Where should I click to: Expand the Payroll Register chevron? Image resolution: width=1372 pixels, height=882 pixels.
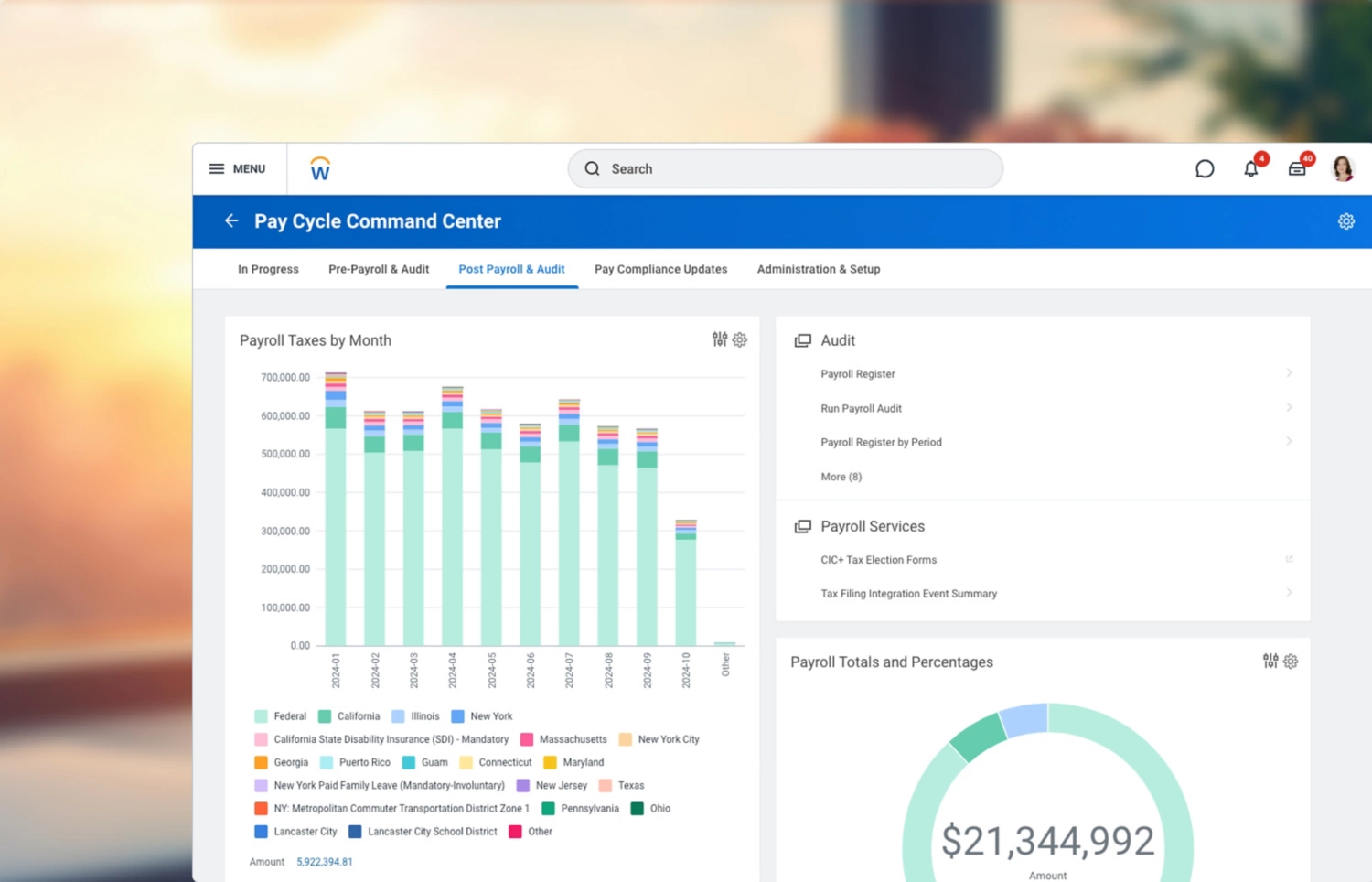click(x=1290, y=373)
